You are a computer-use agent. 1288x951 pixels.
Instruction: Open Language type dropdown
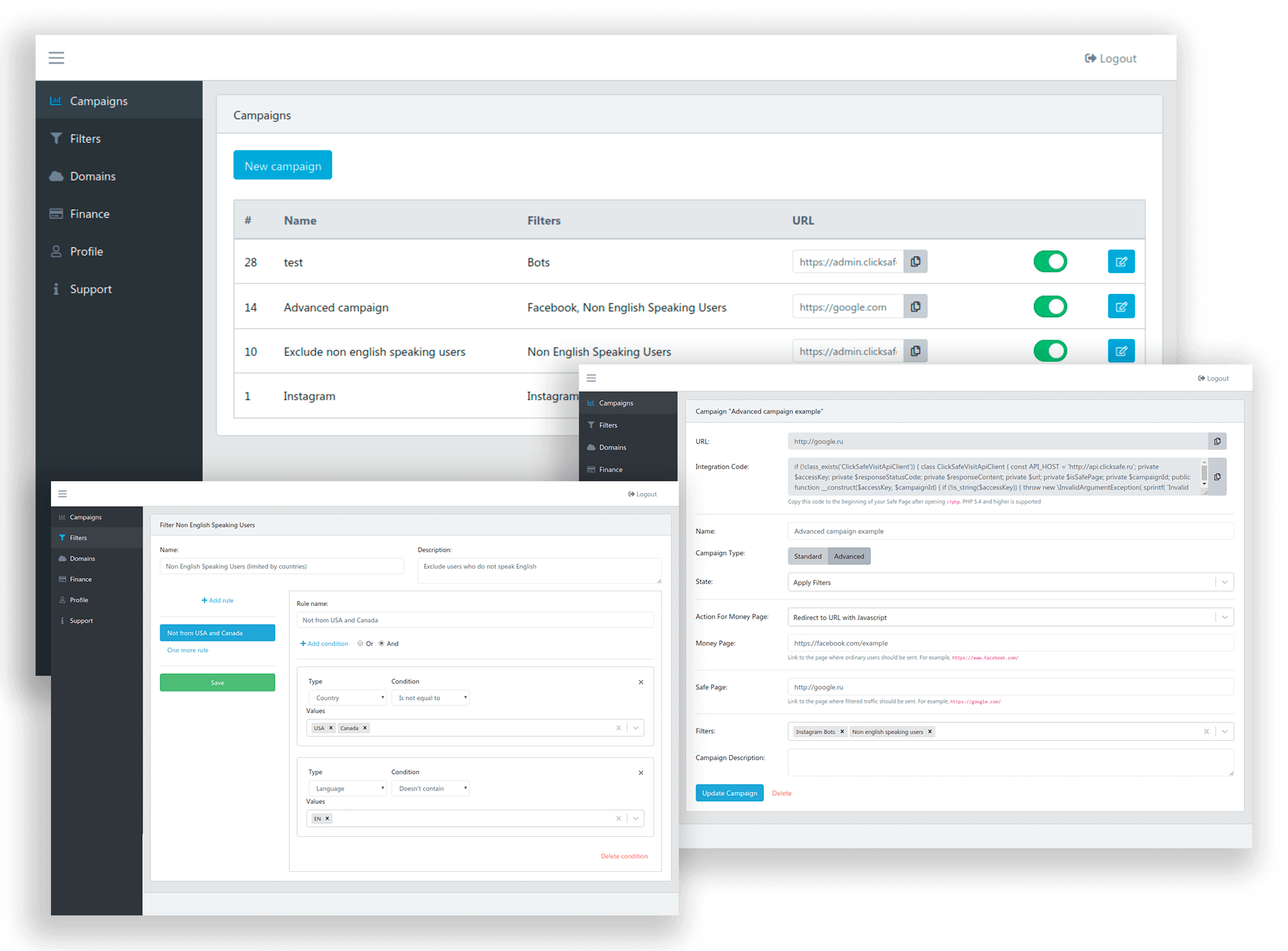pos(347,788)
